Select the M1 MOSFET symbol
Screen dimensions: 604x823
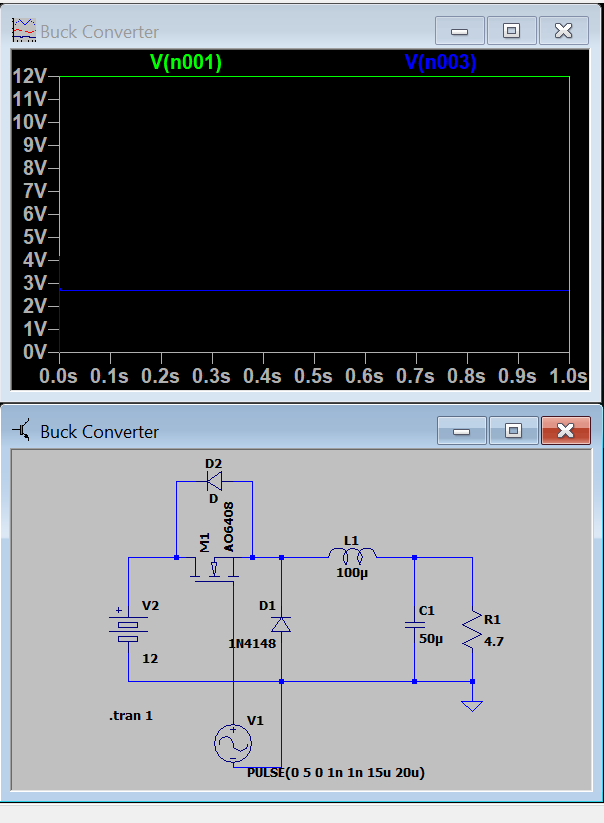pos(214,568)
